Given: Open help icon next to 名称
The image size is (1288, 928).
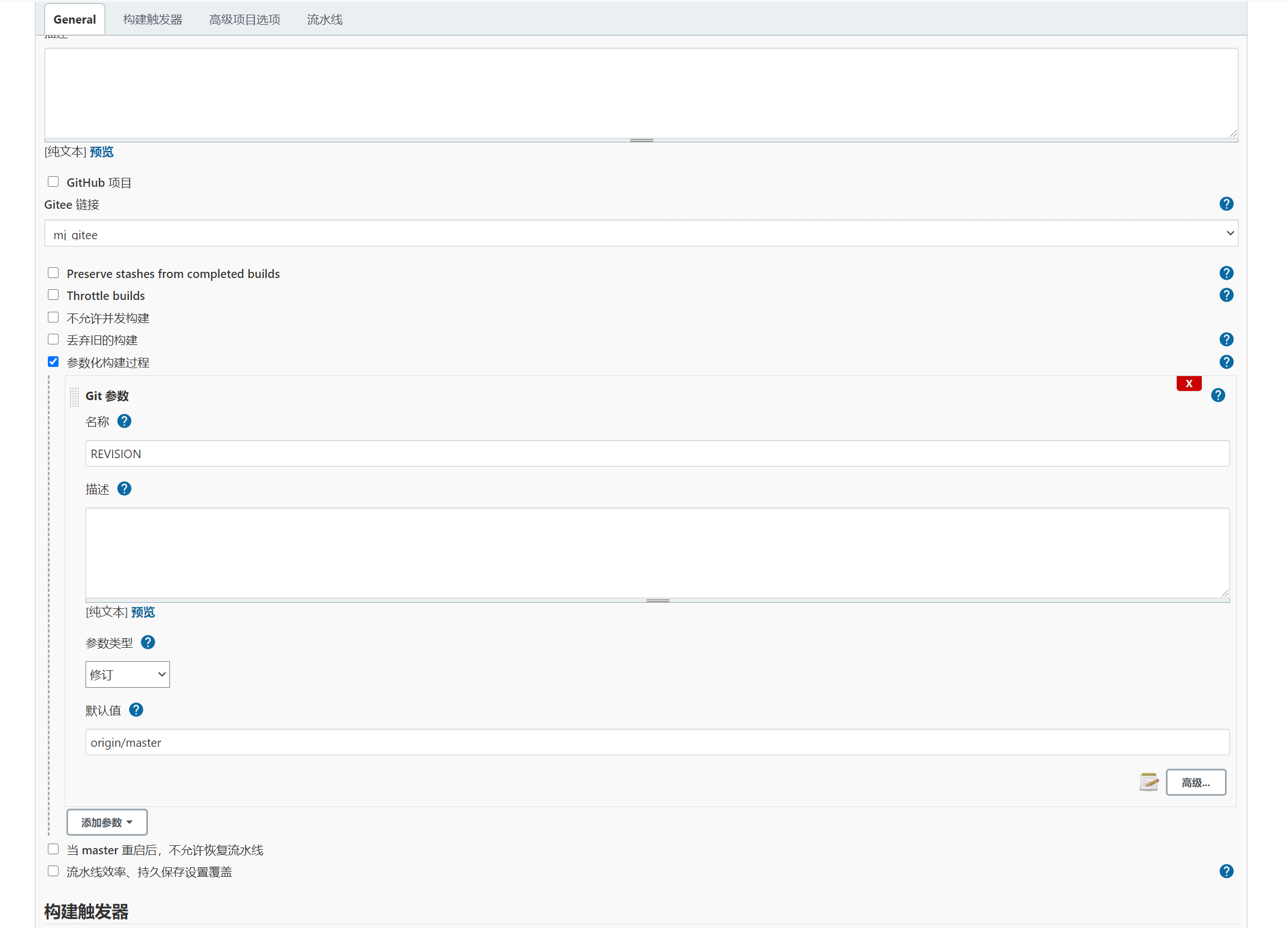Looking at the screenshot, I should pos(124,422).
